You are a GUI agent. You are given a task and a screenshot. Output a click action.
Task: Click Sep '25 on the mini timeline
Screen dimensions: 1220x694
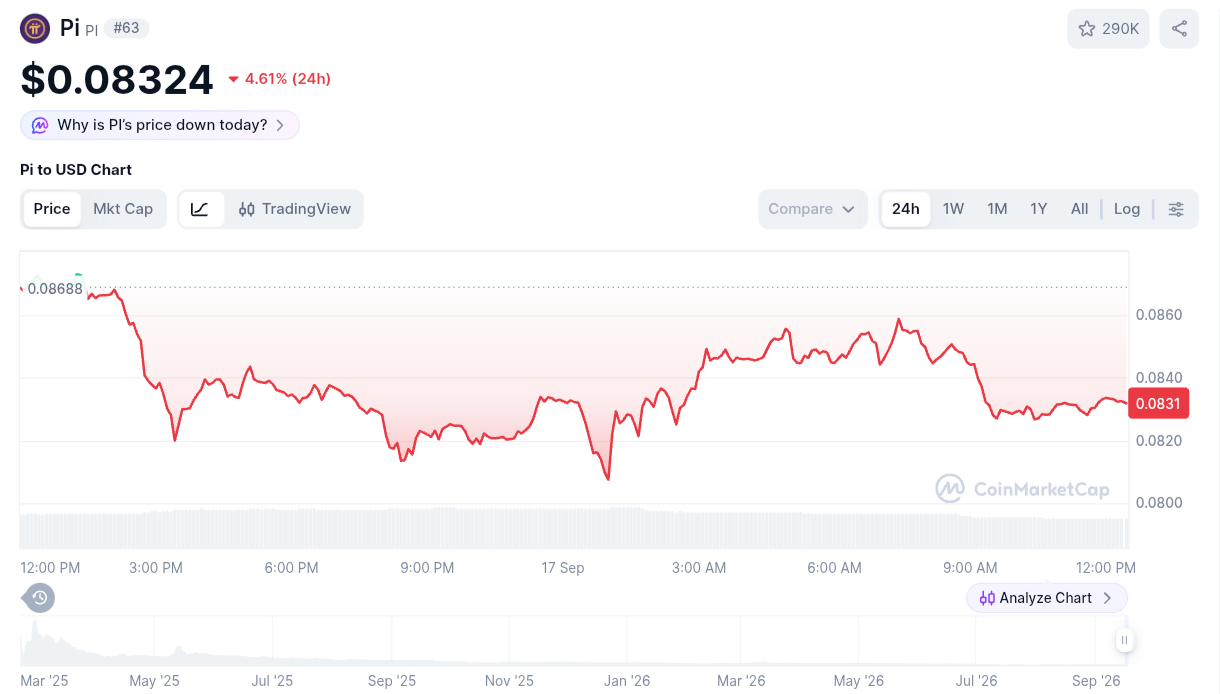tap(392, 681)
